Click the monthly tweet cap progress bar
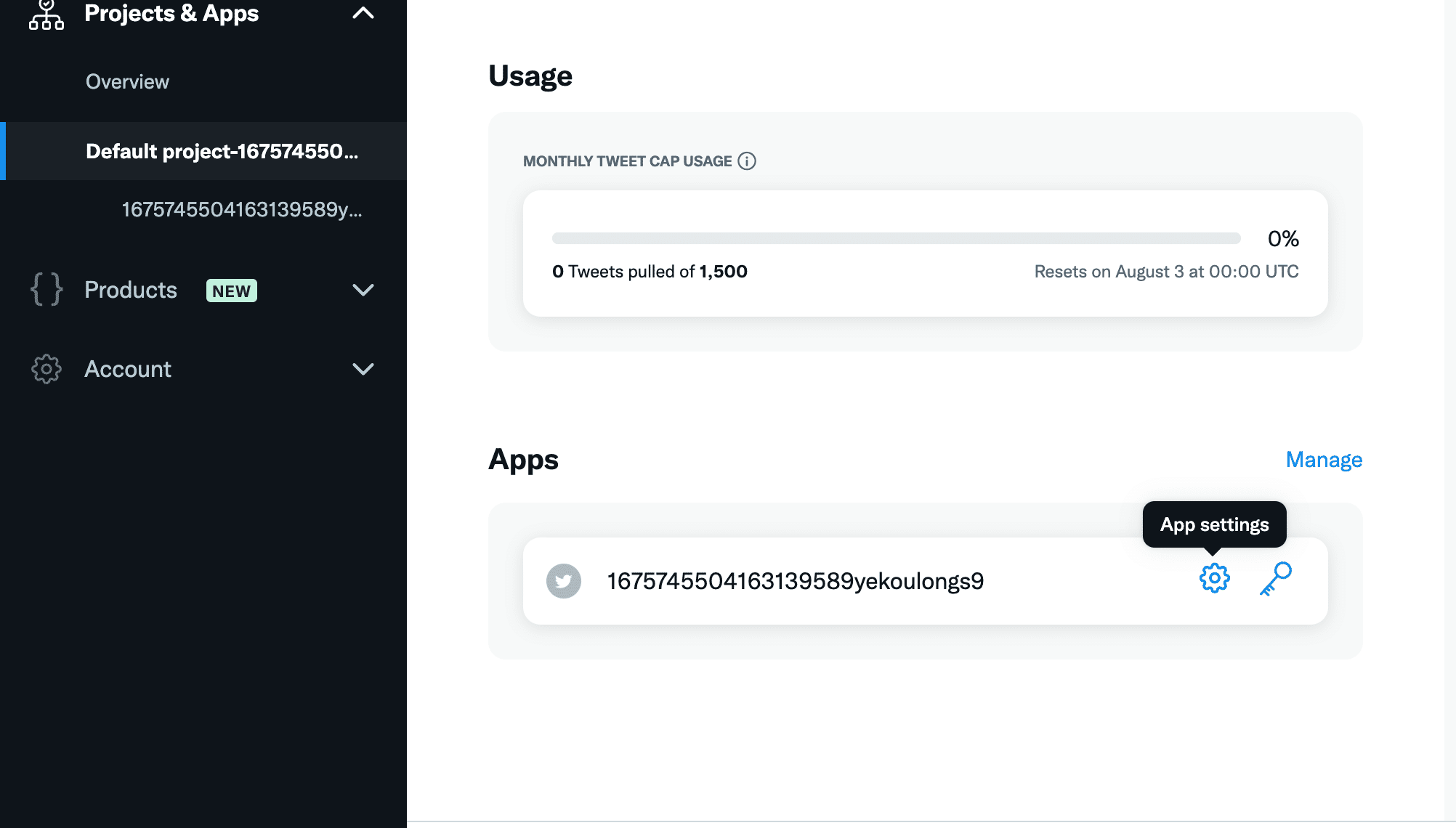The height and width of the screenshot is (828, 1456). click(896, 238)
